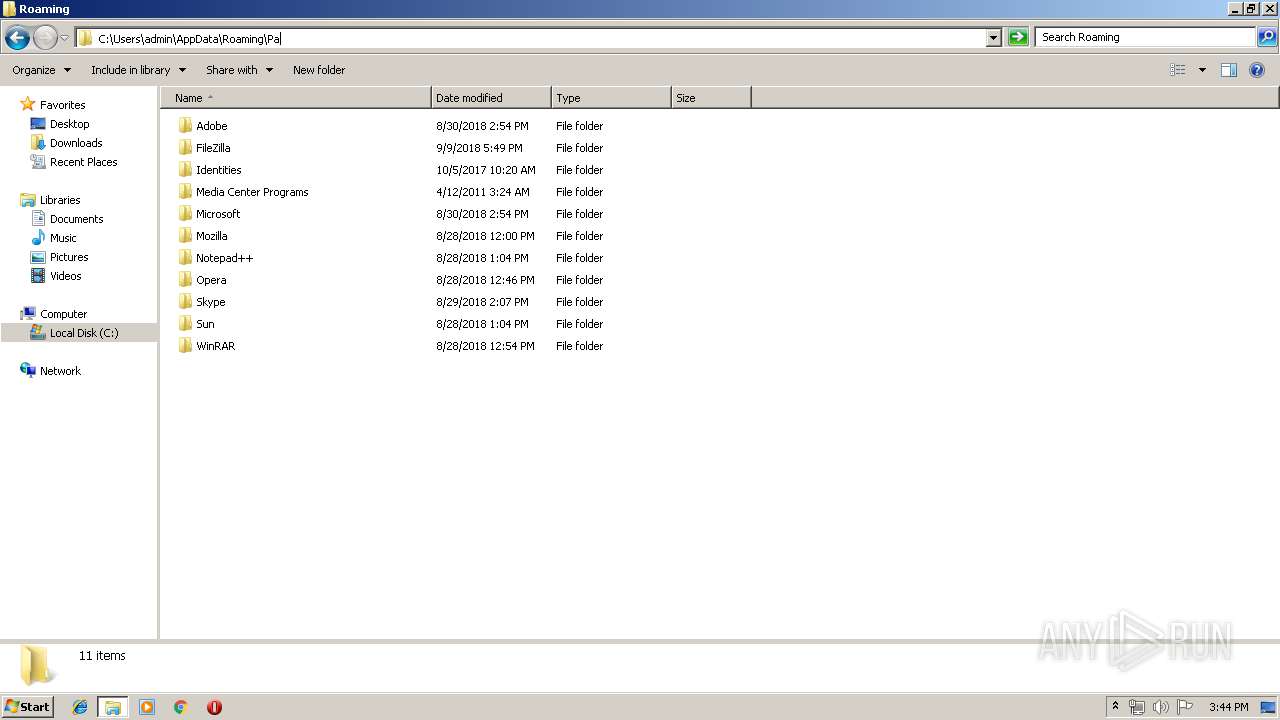Select the Identities folder icon
This screenshot has width=1280, height=720.
[x=185, y=170]
